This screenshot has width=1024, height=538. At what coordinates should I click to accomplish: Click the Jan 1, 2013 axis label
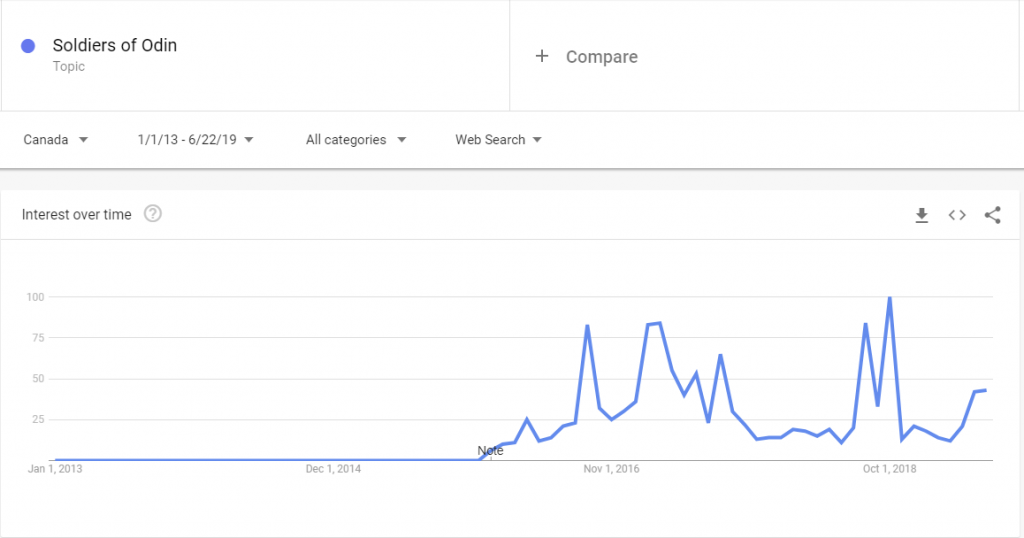tap(55, 469)
